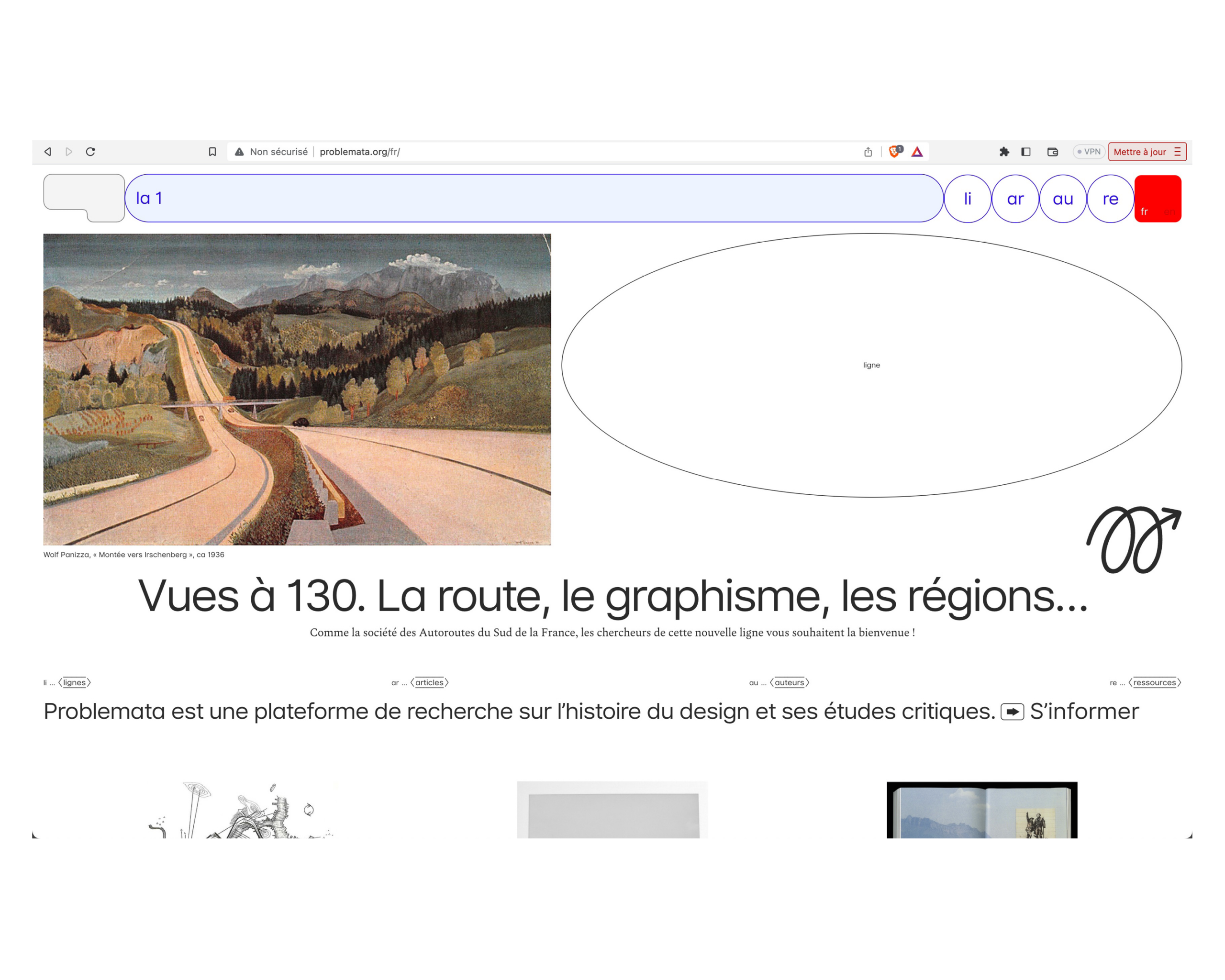The height and width of the screenshot is (980, 1225).
Task: Toggle the browser sidebar panel icon
Action: tap(1025, 152)
